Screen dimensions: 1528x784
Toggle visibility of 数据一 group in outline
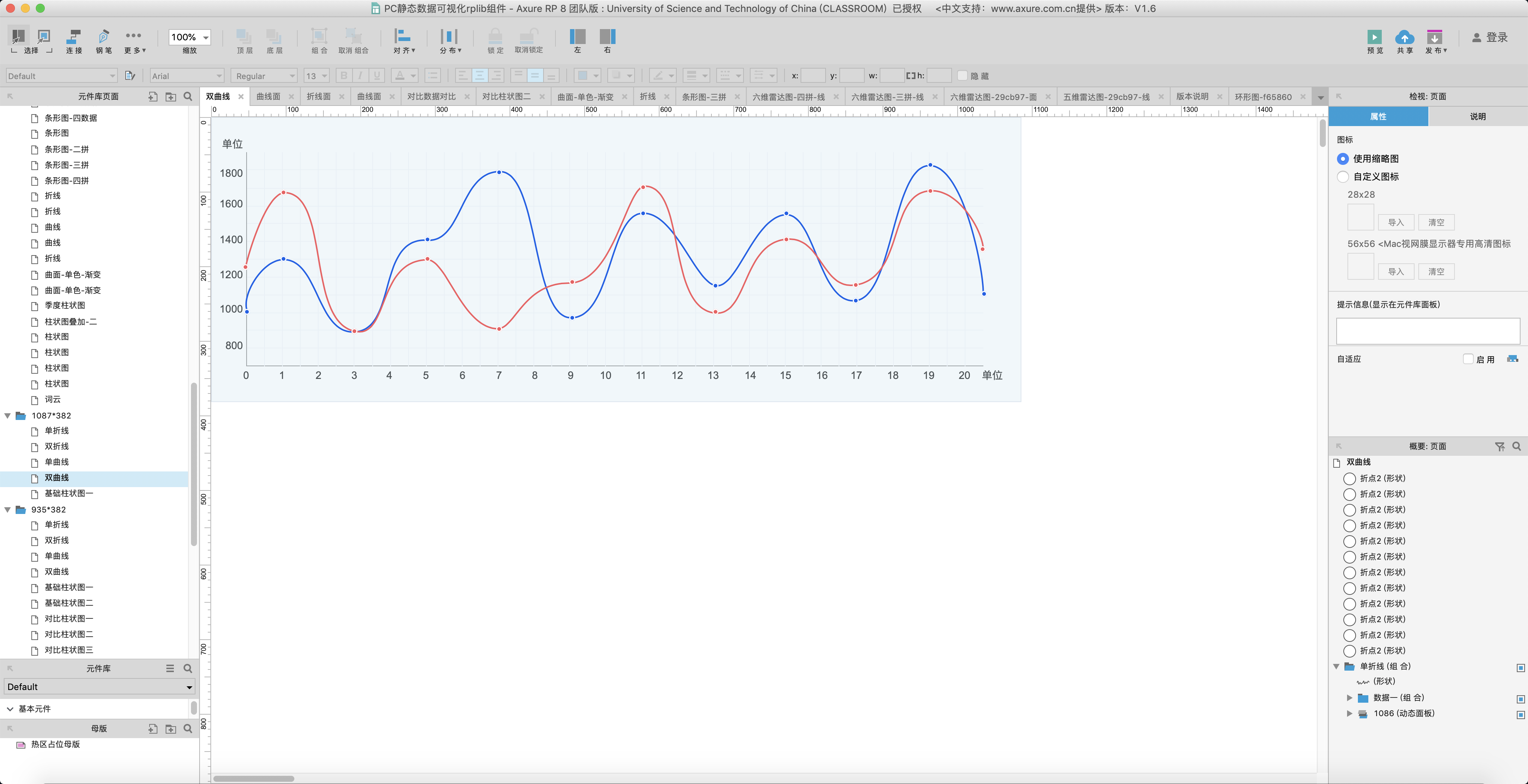1520,699
